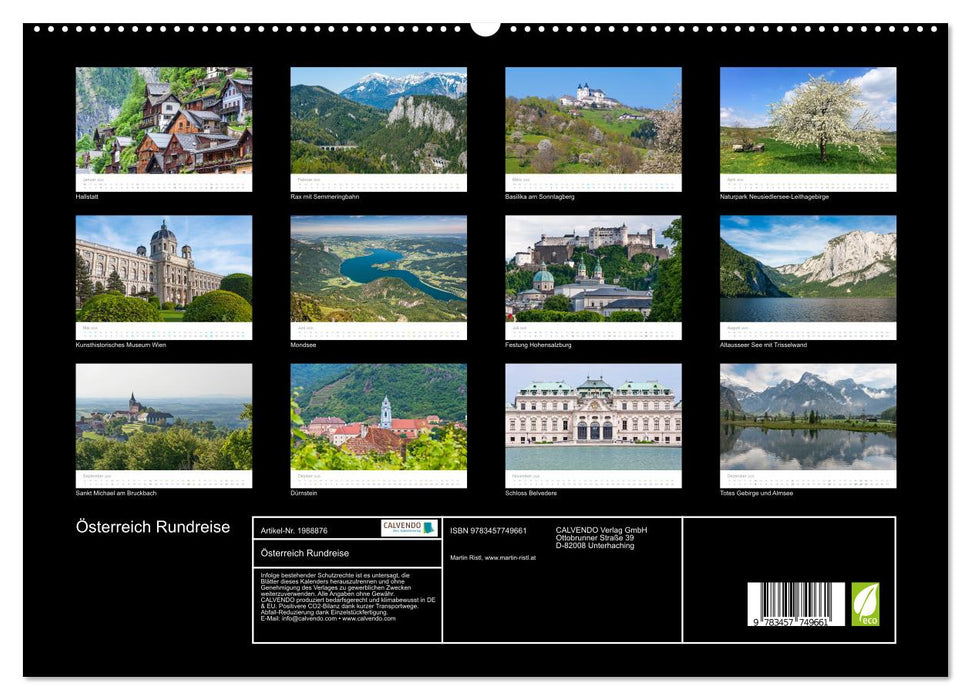Select the Basilika am Sonntagberg thumbnail

[x=593, y=122]
